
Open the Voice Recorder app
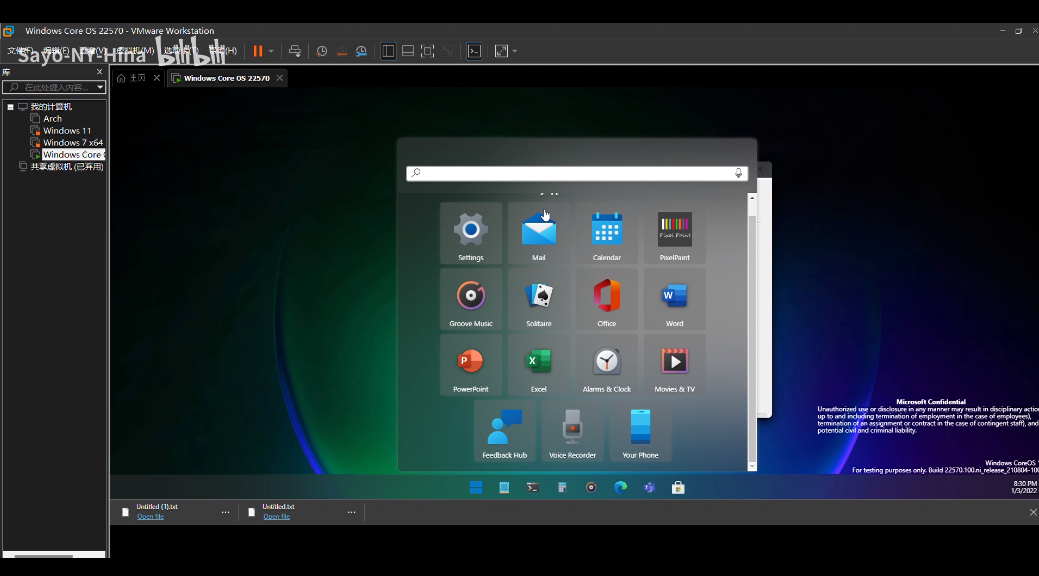click(x=572, y=431)
